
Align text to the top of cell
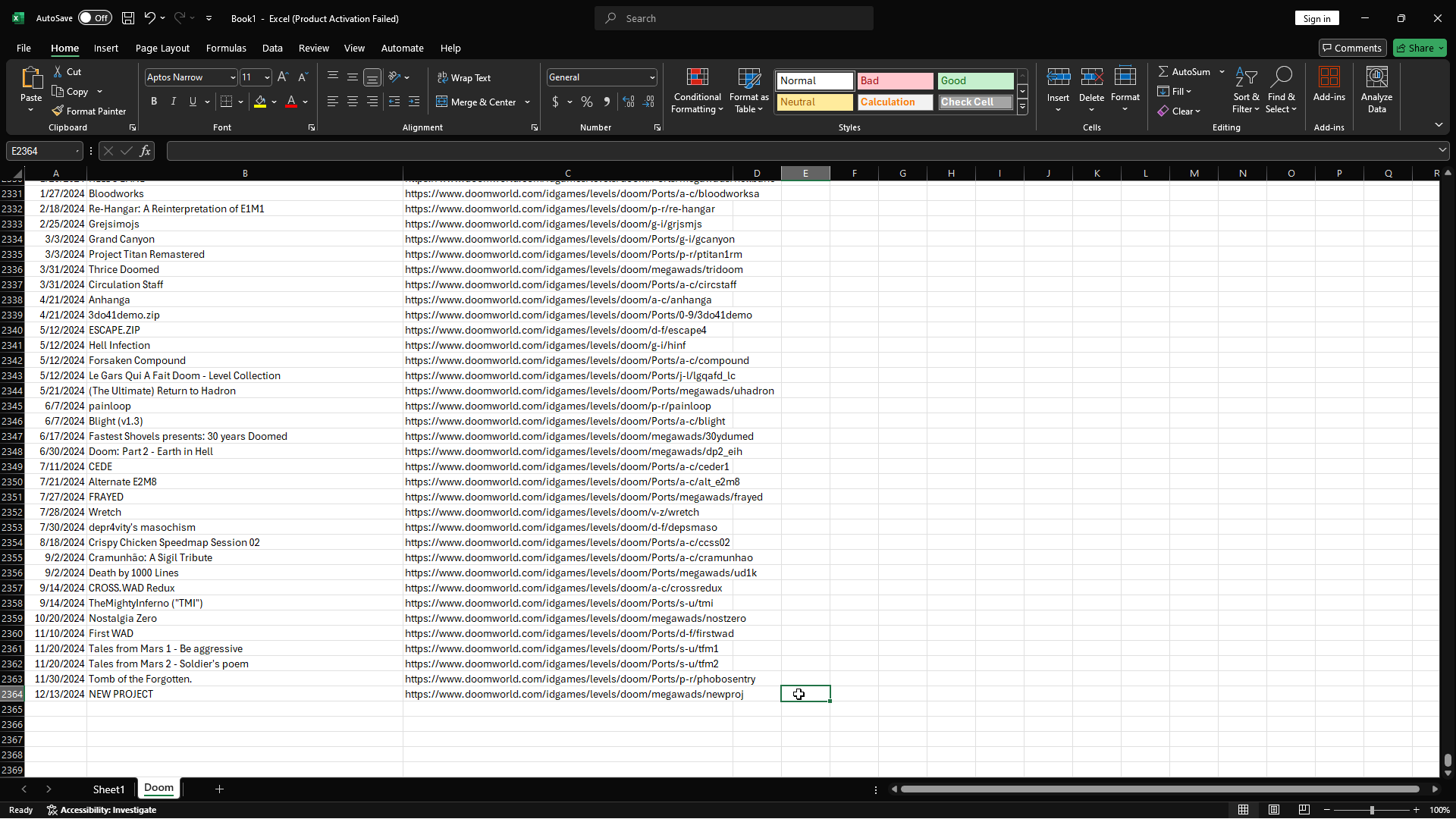(x=333, y=77)
